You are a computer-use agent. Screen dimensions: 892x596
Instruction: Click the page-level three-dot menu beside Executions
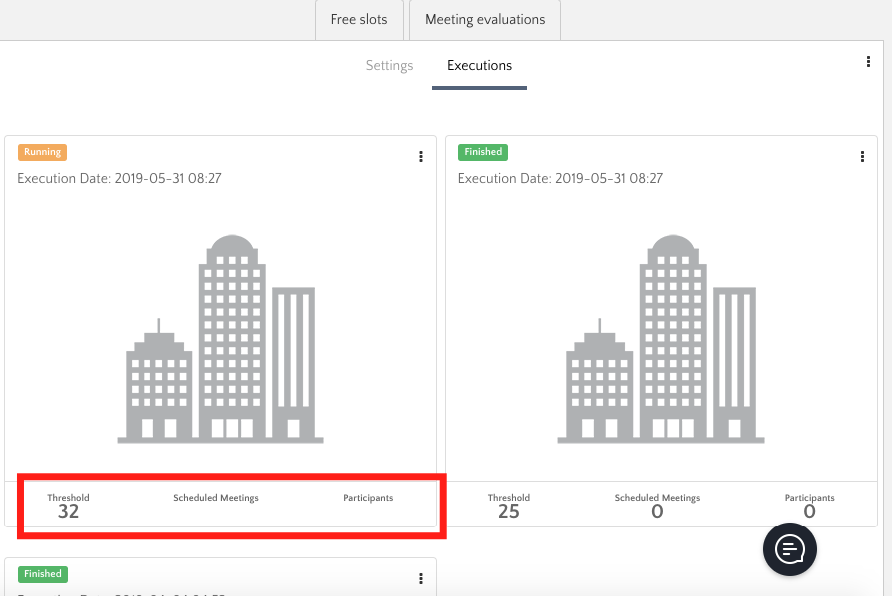[x=868, y=62]
